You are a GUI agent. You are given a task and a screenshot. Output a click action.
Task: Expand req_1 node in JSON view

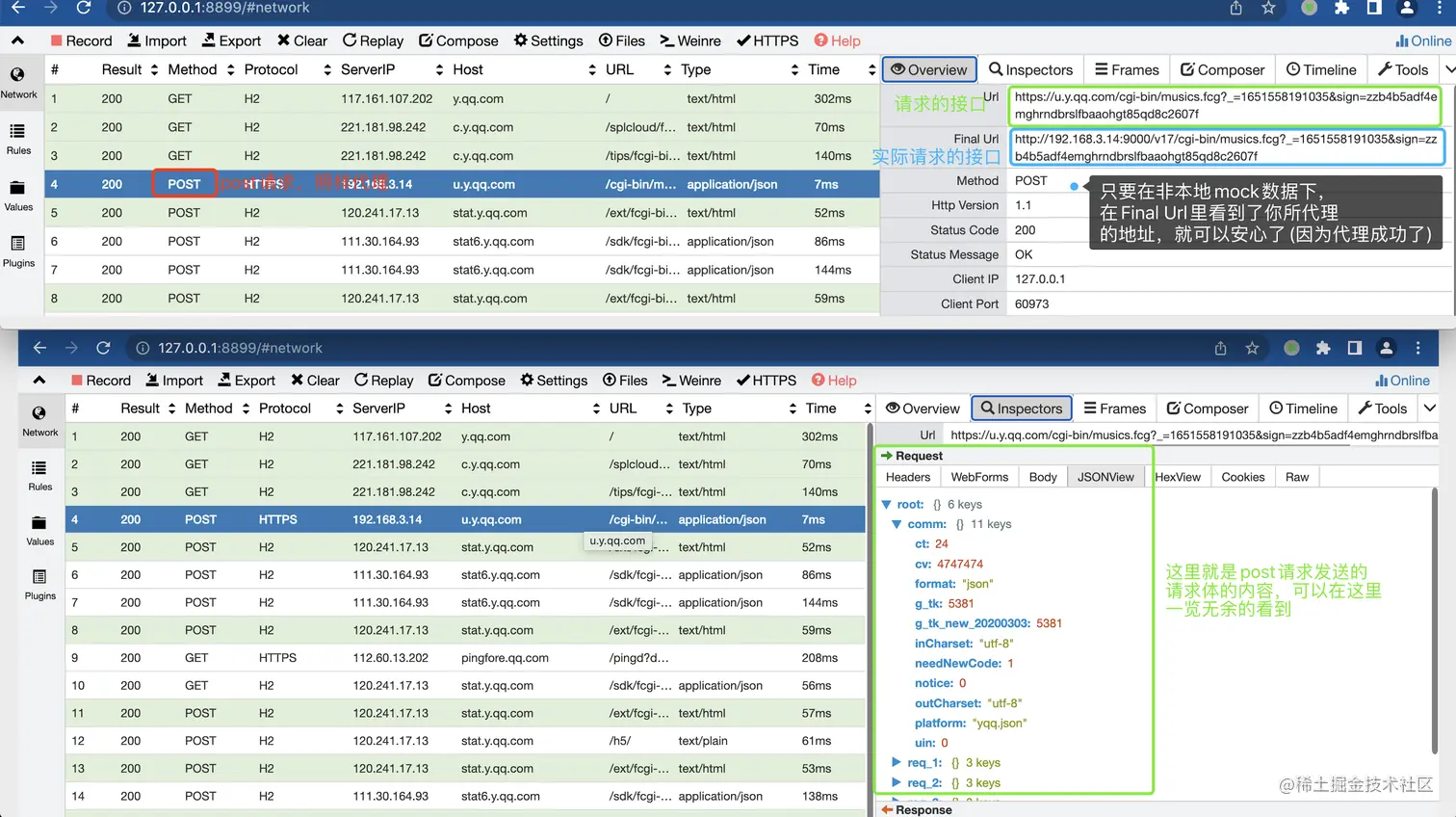[x=897, y=762]
